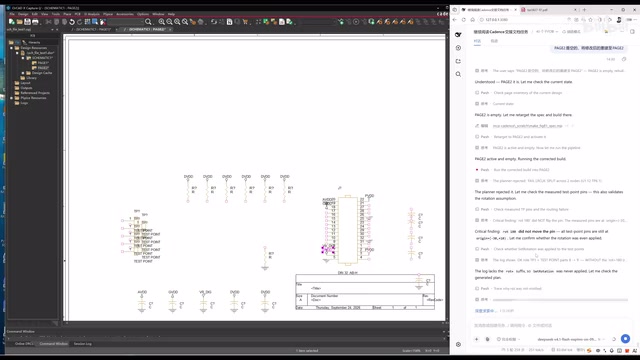
Task: Click the browser address bar
Action: click(x=522, y=20)
